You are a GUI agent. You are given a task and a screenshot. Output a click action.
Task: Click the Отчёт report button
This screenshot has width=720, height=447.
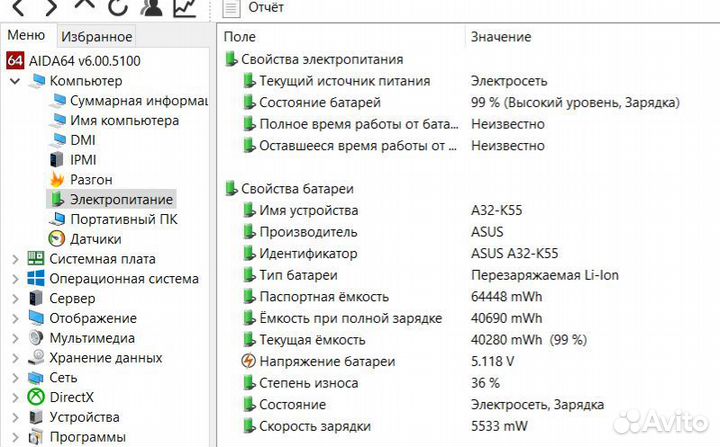tap(254, 8)
